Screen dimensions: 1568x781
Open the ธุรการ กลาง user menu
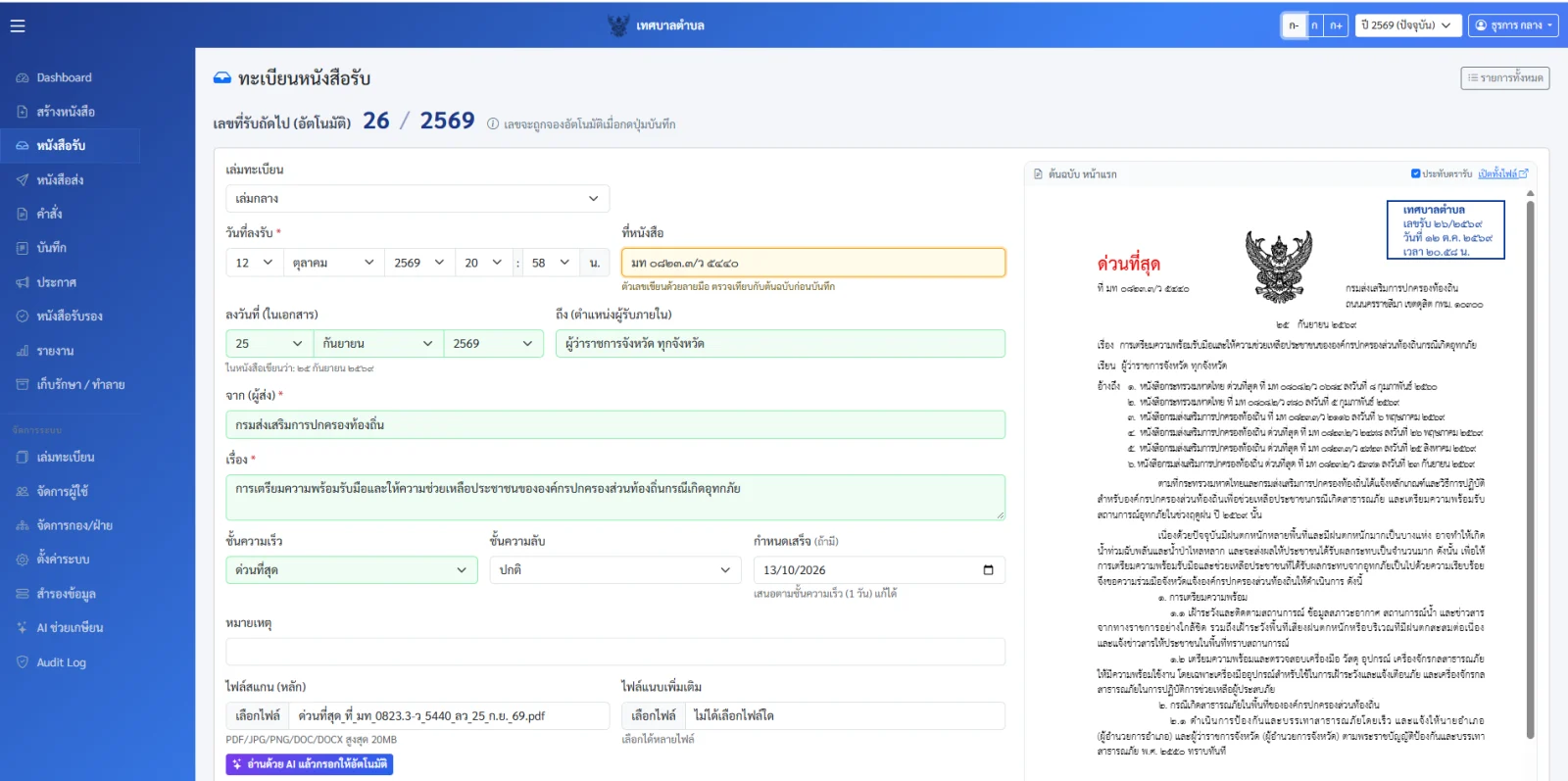1514,25
